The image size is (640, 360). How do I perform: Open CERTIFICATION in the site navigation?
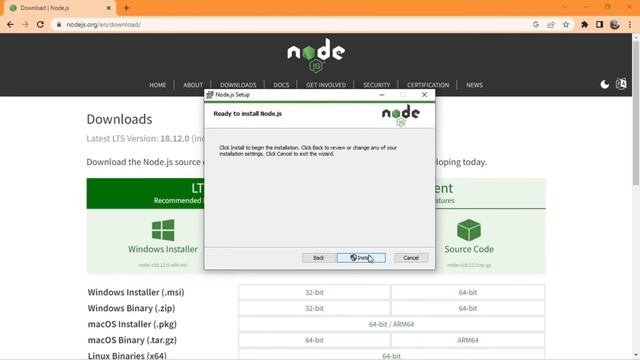pyautogui.click(x=428, y=85)
